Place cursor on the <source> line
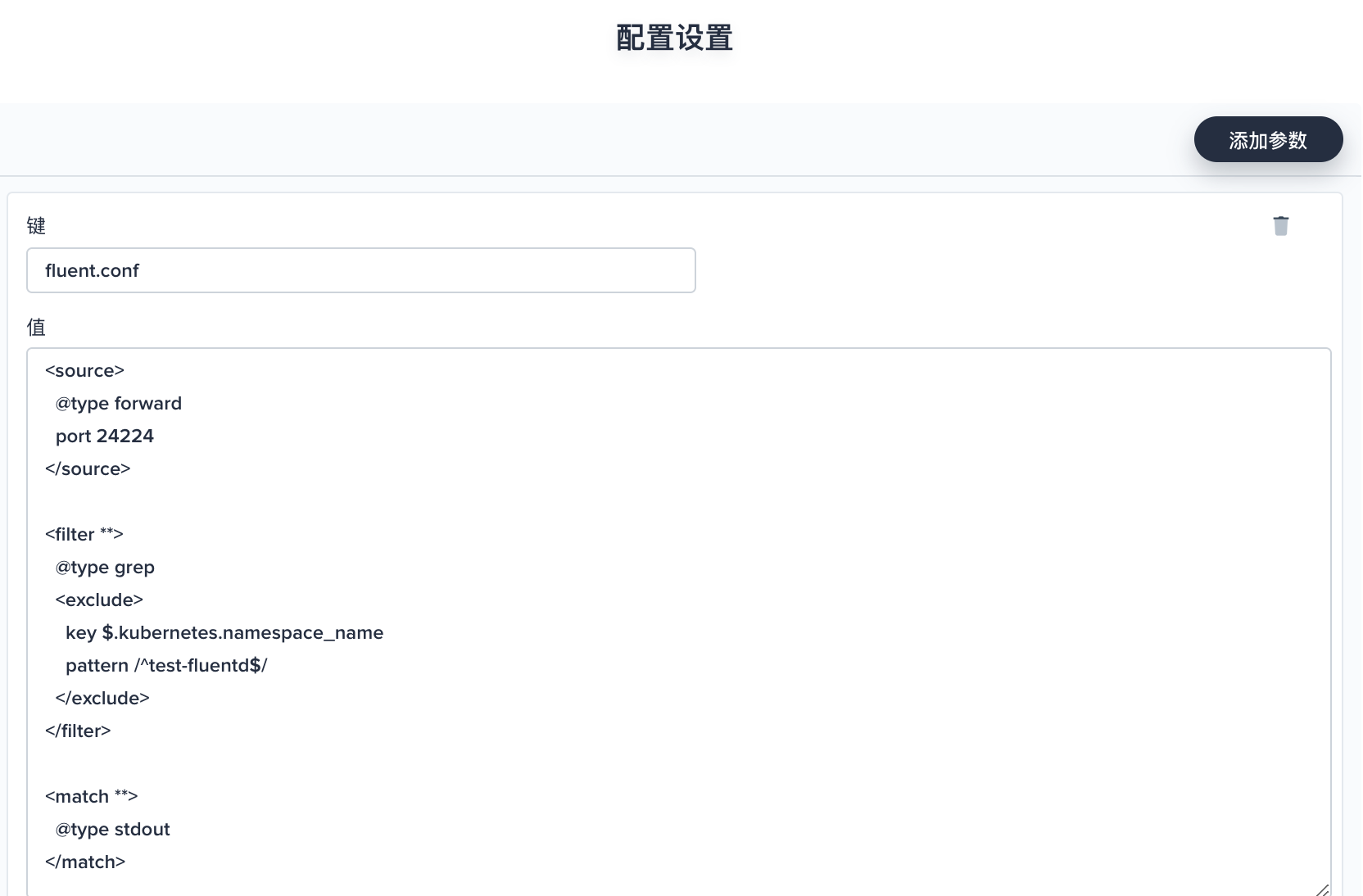This screenshot has width=1363, height=896. click(x=84, y=370)
